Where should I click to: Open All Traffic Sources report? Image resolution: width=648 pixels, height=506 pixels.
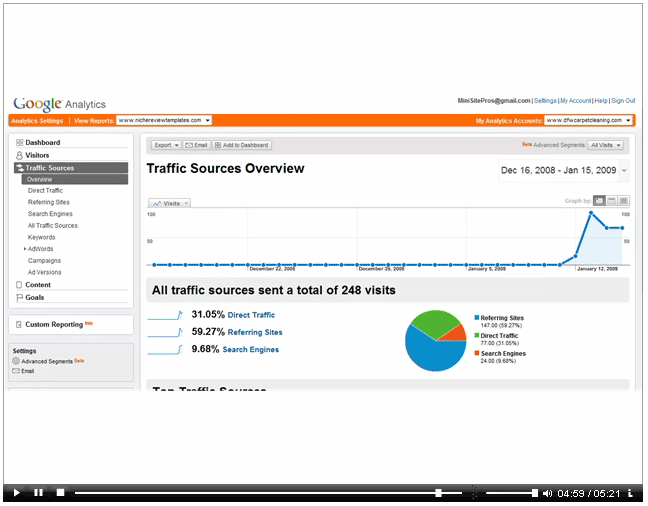coord(52,226)
